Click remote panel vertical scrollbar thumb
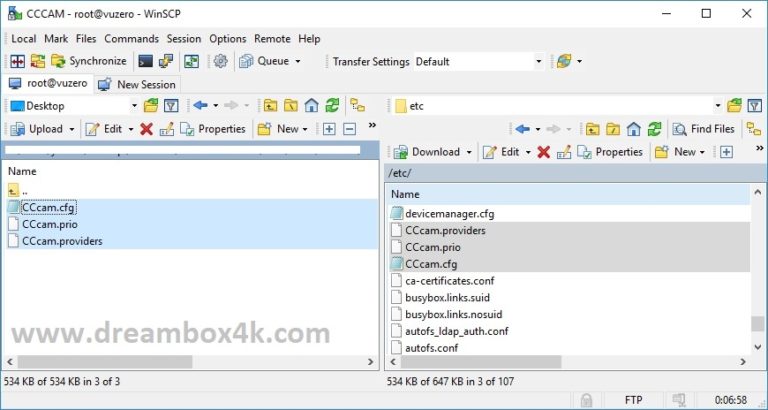The width and height of the screenshot is (768, 410). [x=757, y=323]
